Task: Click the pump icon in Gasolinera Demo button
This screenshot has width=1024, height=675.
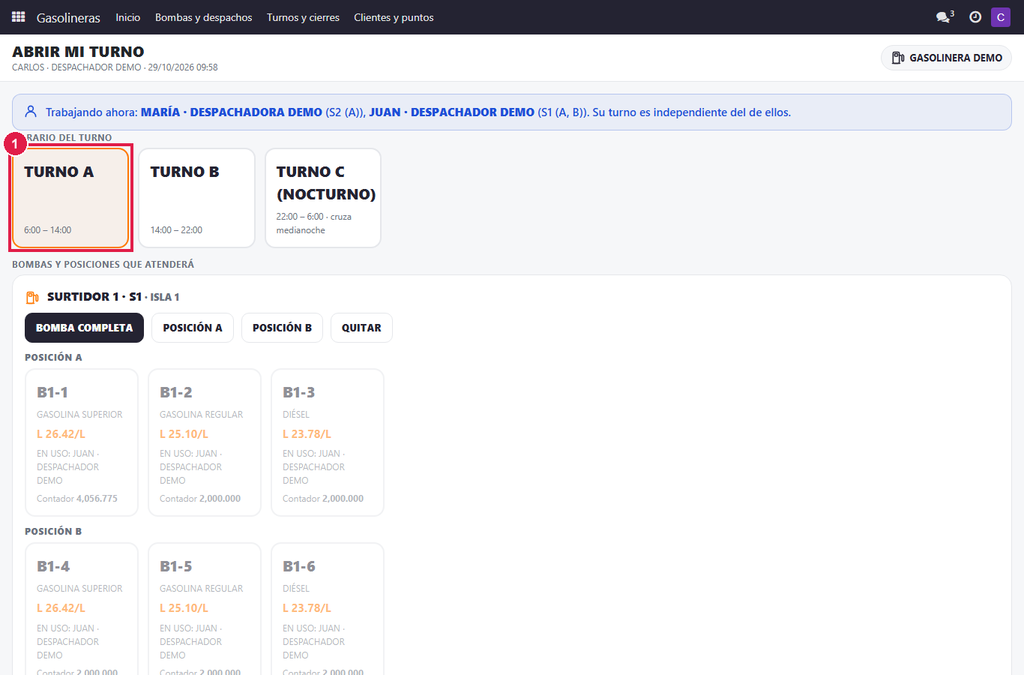Action: 898,58
